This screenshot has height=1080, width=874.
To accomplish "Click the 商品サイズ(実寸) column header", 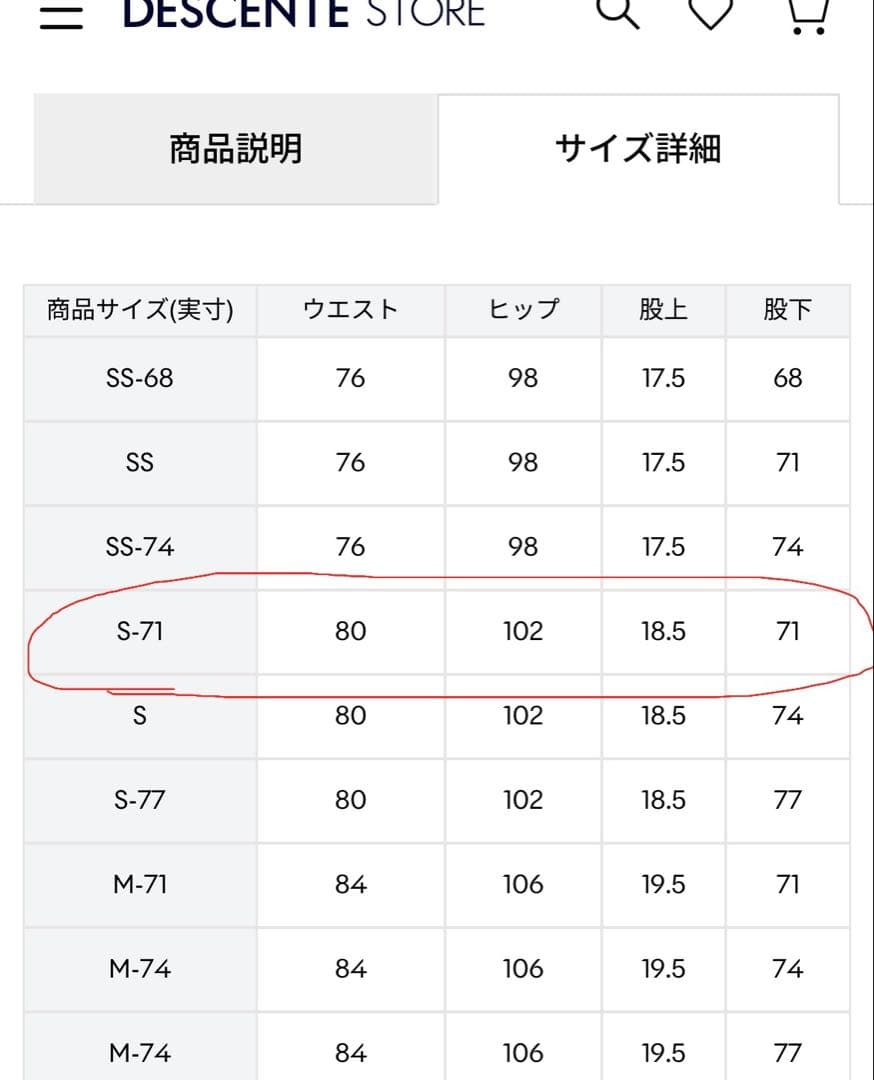I will coord(140,310).
